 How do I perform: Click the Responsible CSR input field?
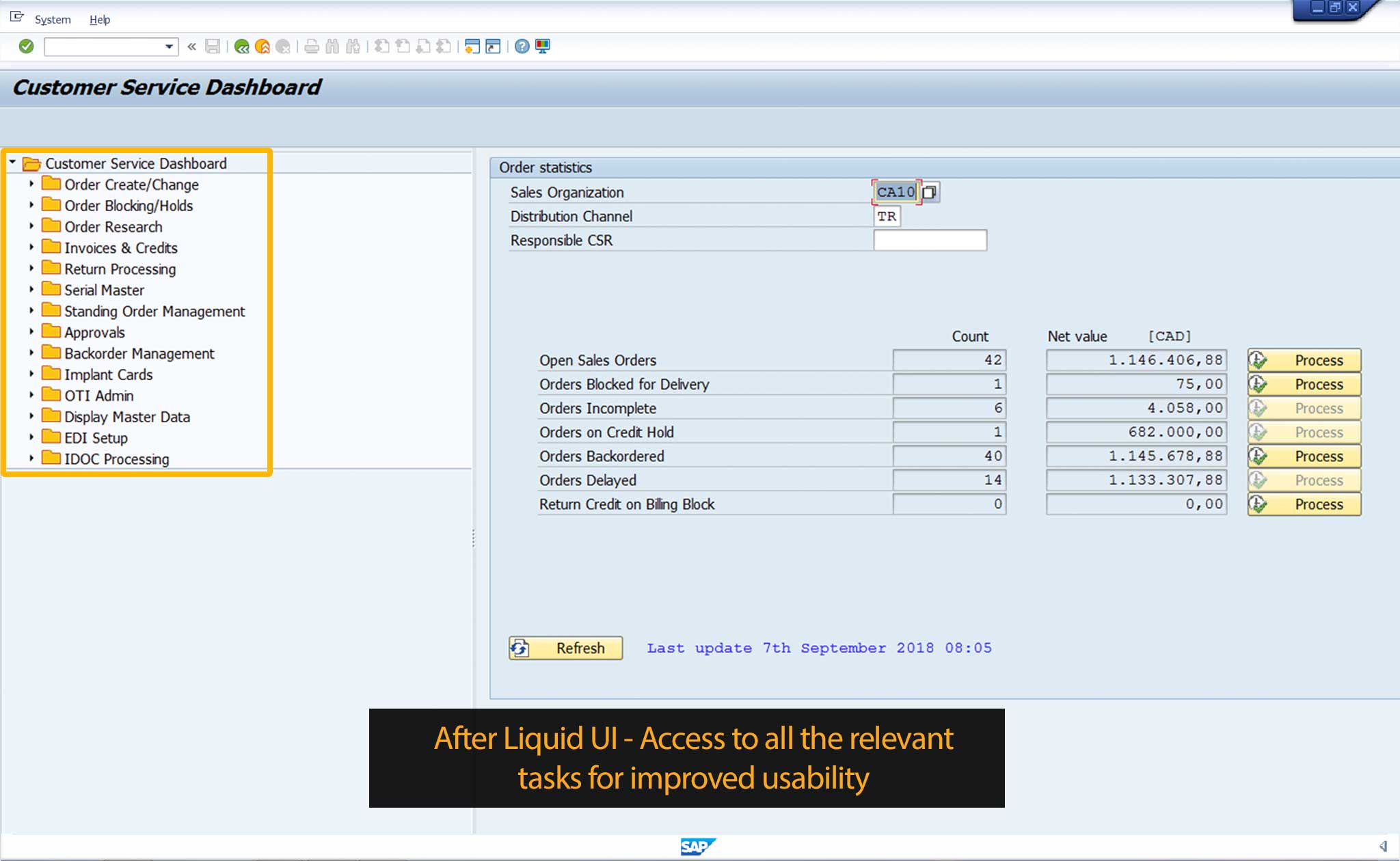point(930,241)
